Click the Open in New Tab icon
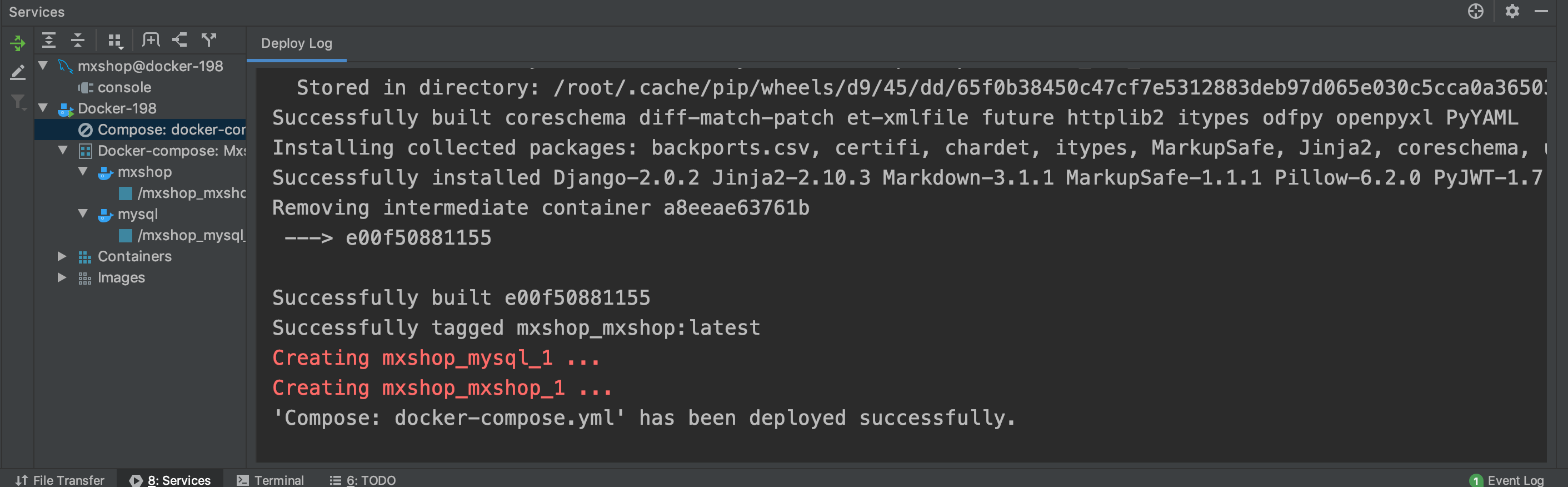This screenshot has width=1568, height=487. pyautogui.click(x=151, y=41)
